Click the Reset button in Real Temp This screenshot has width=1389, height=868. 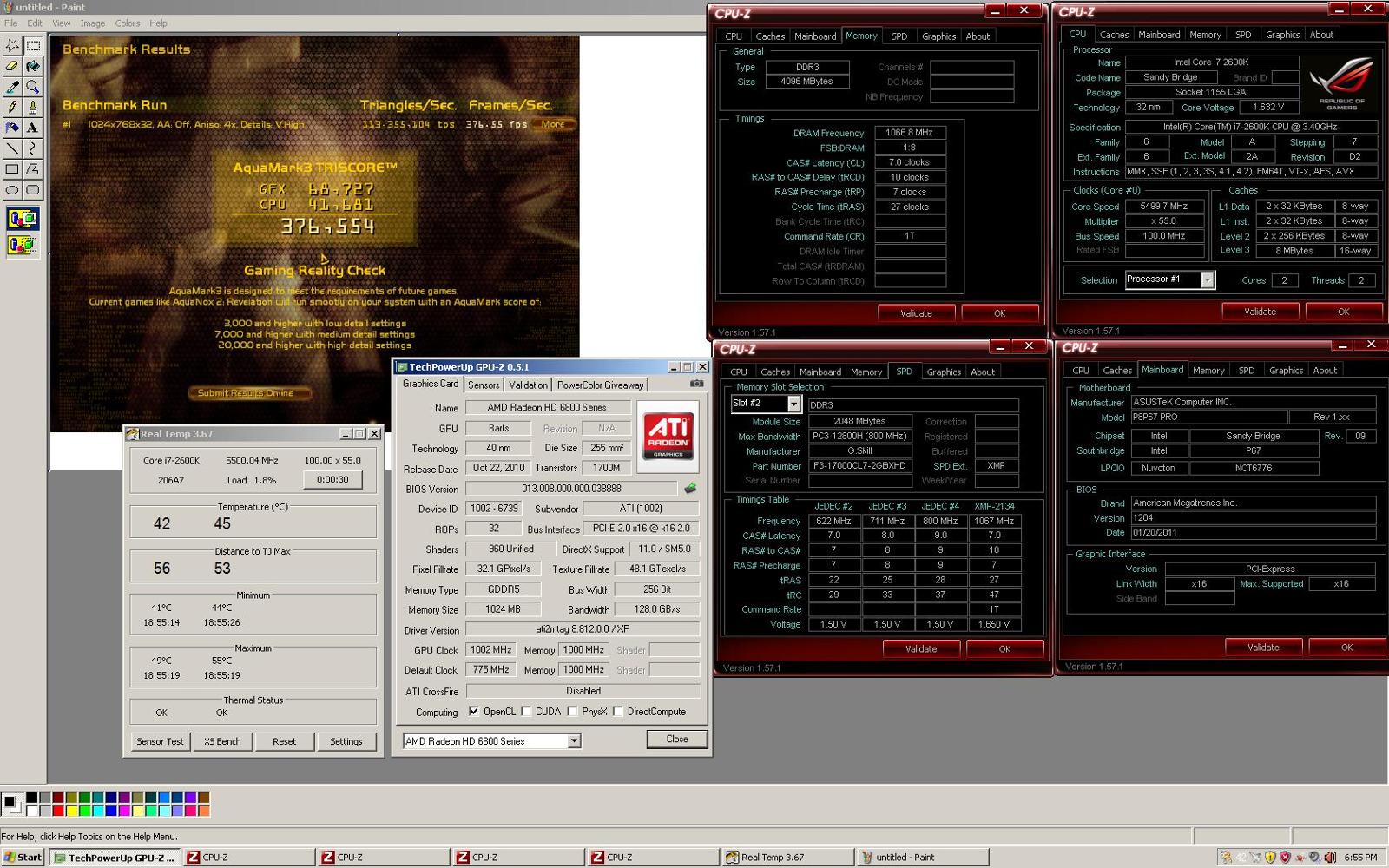pos(284,741)
